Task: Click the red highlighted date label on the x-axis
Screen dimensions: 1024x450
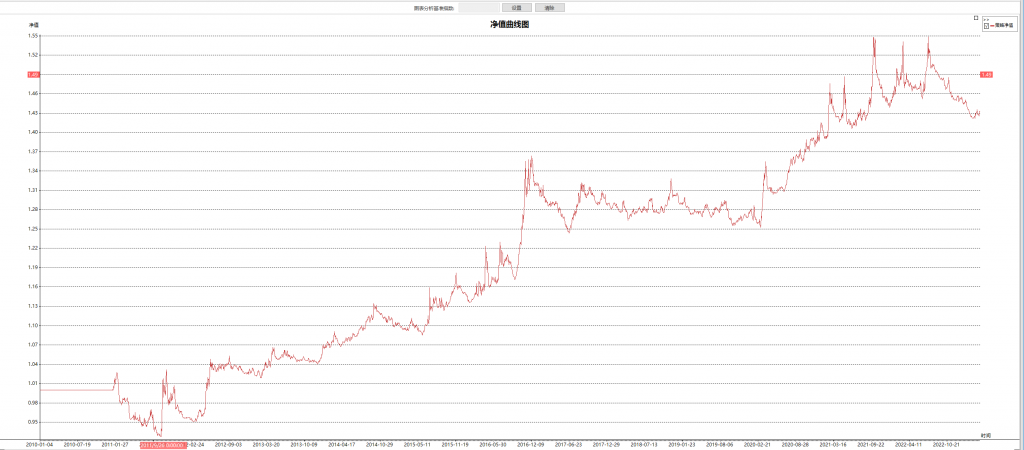Action: tap(161, 443)
